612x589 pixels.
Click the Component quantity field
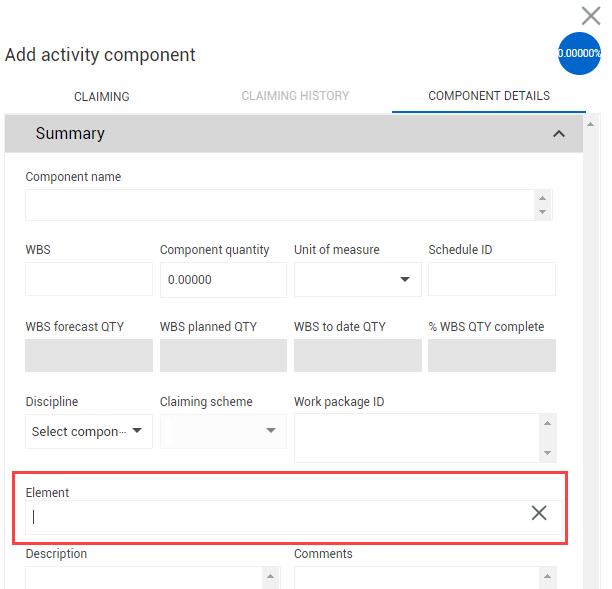point(222,280)
